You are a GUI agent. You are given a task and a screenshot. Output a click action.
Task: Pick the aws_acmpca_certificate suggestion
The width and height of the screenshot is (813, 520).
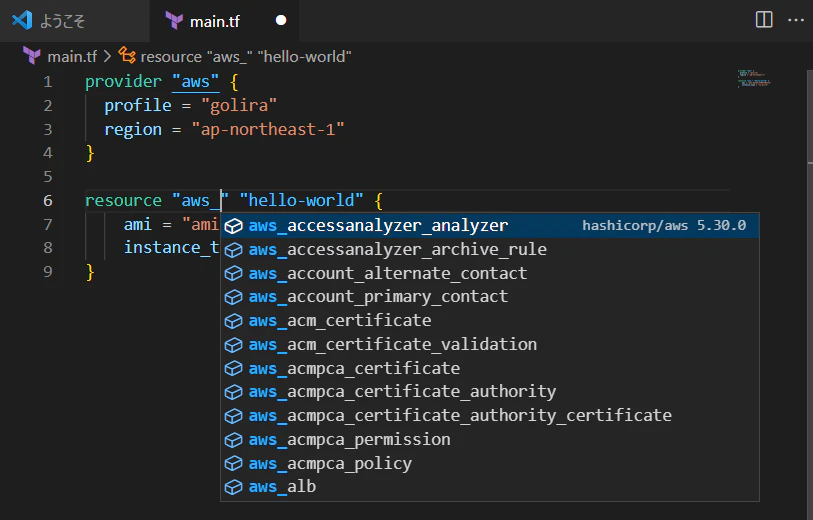[490, 369]
